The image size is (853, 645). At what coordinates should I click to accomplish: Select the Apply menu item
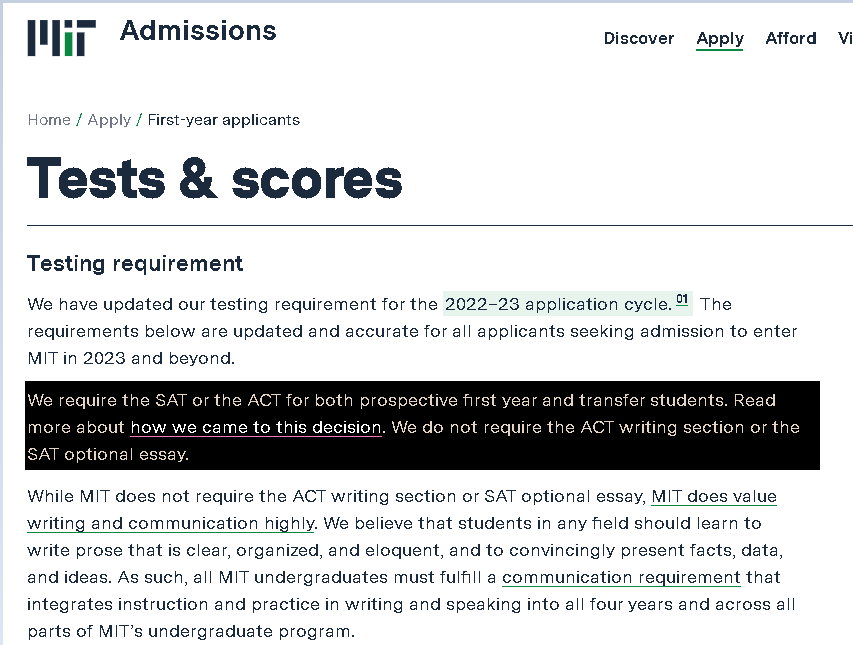(x=719, y=38)
